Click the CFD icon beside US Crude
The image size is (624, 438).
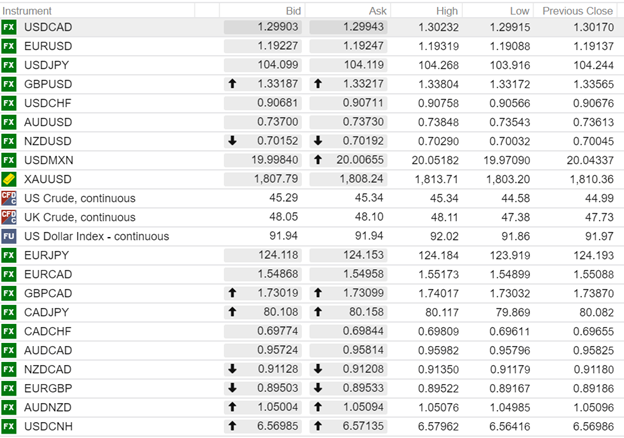click(x=9, y=198)
